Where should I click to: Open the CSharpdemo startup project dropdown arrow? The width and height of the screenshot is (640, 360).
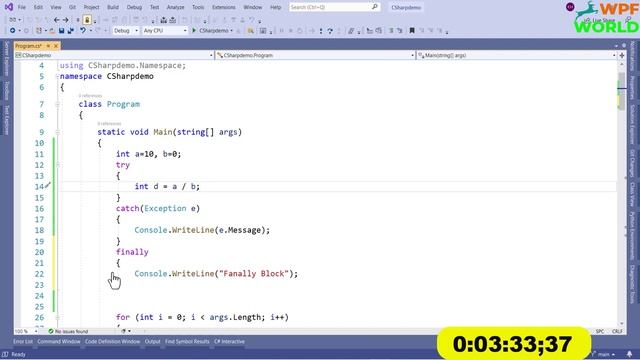[231, 31]
